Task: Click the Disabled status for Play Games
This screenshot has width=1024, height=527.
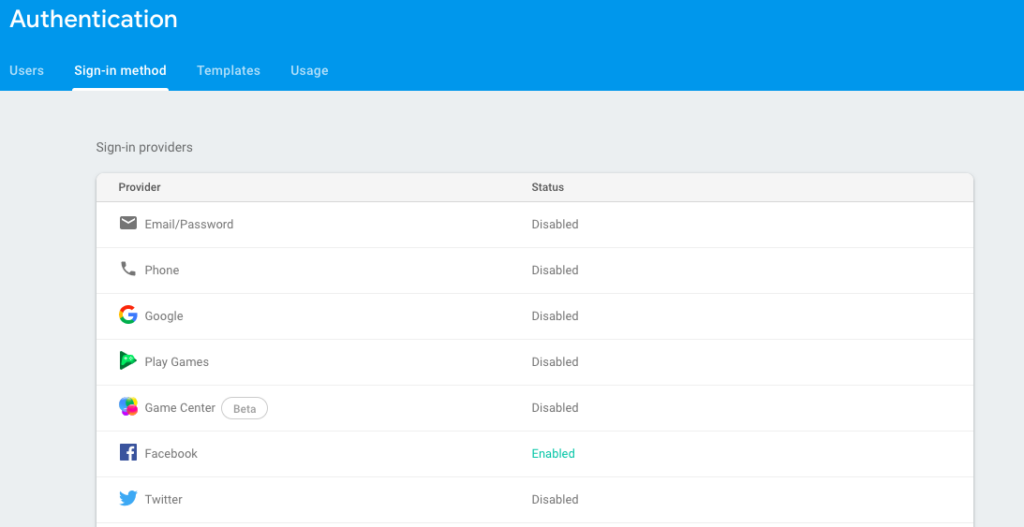Action: pyautogui.click(x=555, y=362)
